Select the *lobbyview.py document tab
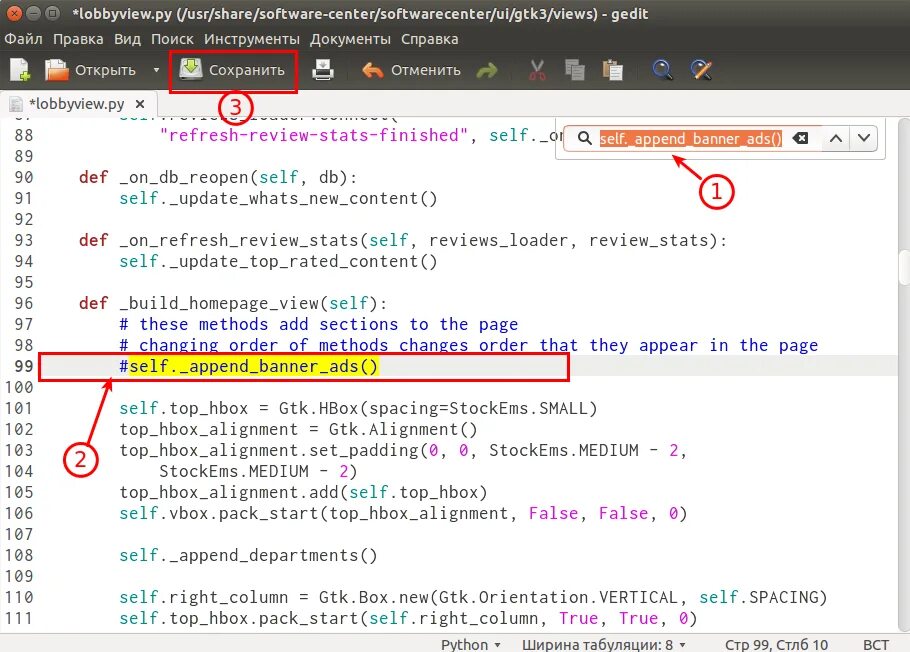910x652 pixels. click(x=77, y=104)
